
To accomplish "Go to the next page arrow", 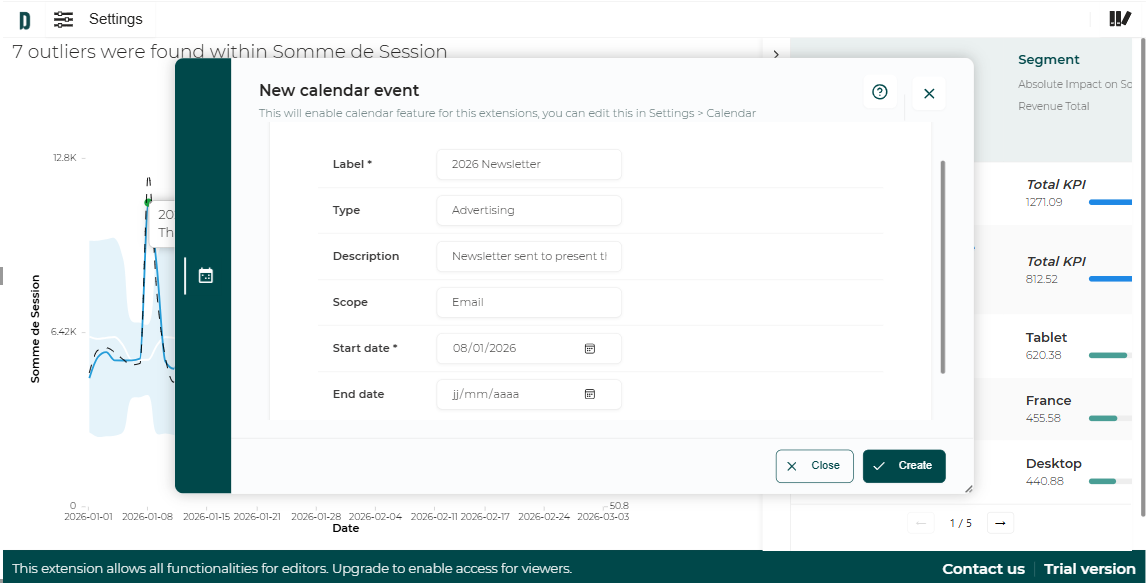I will tap(1000, 523).
